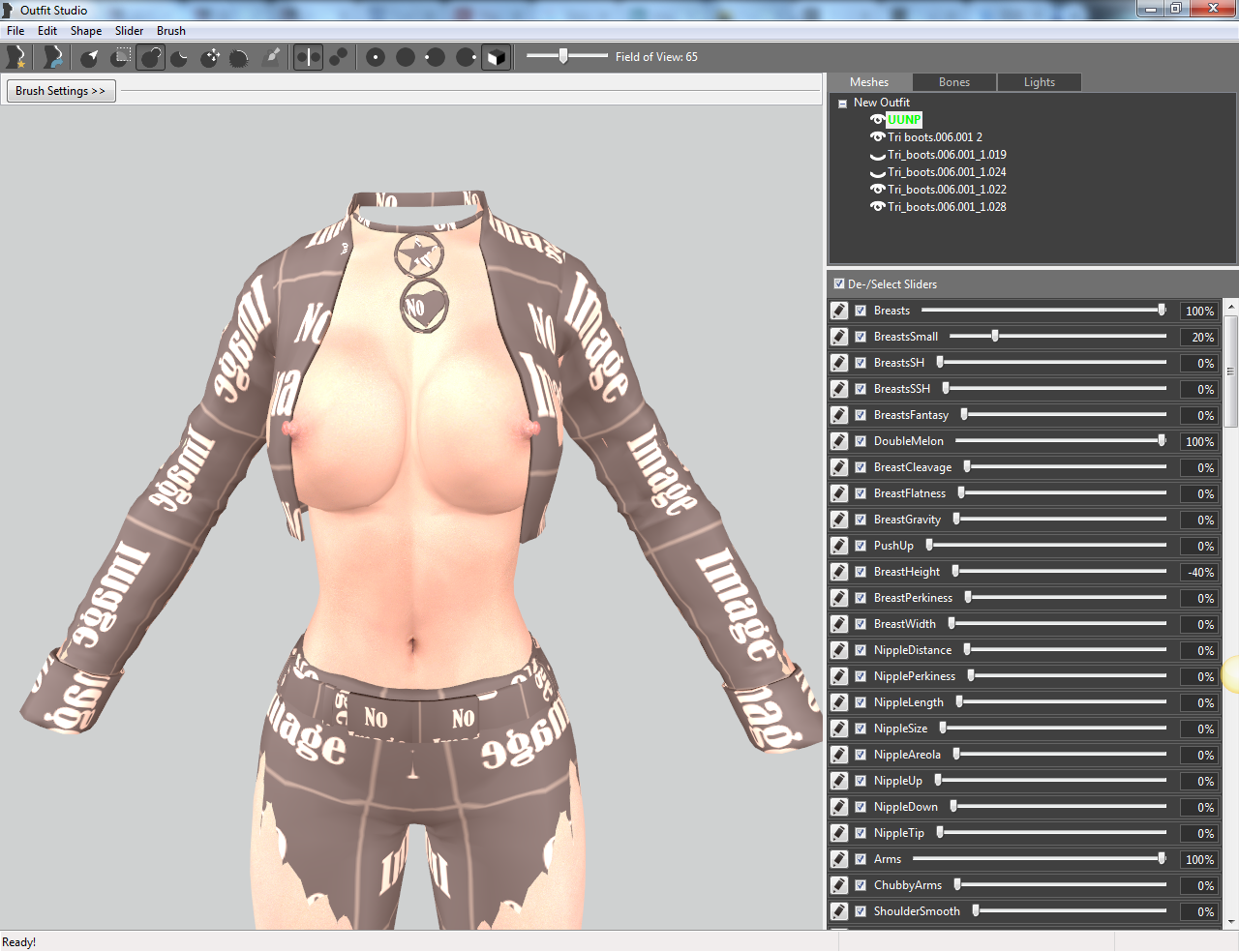
Task: Click the BreastWidth slider track
Action: click(x=1058, y=624)
